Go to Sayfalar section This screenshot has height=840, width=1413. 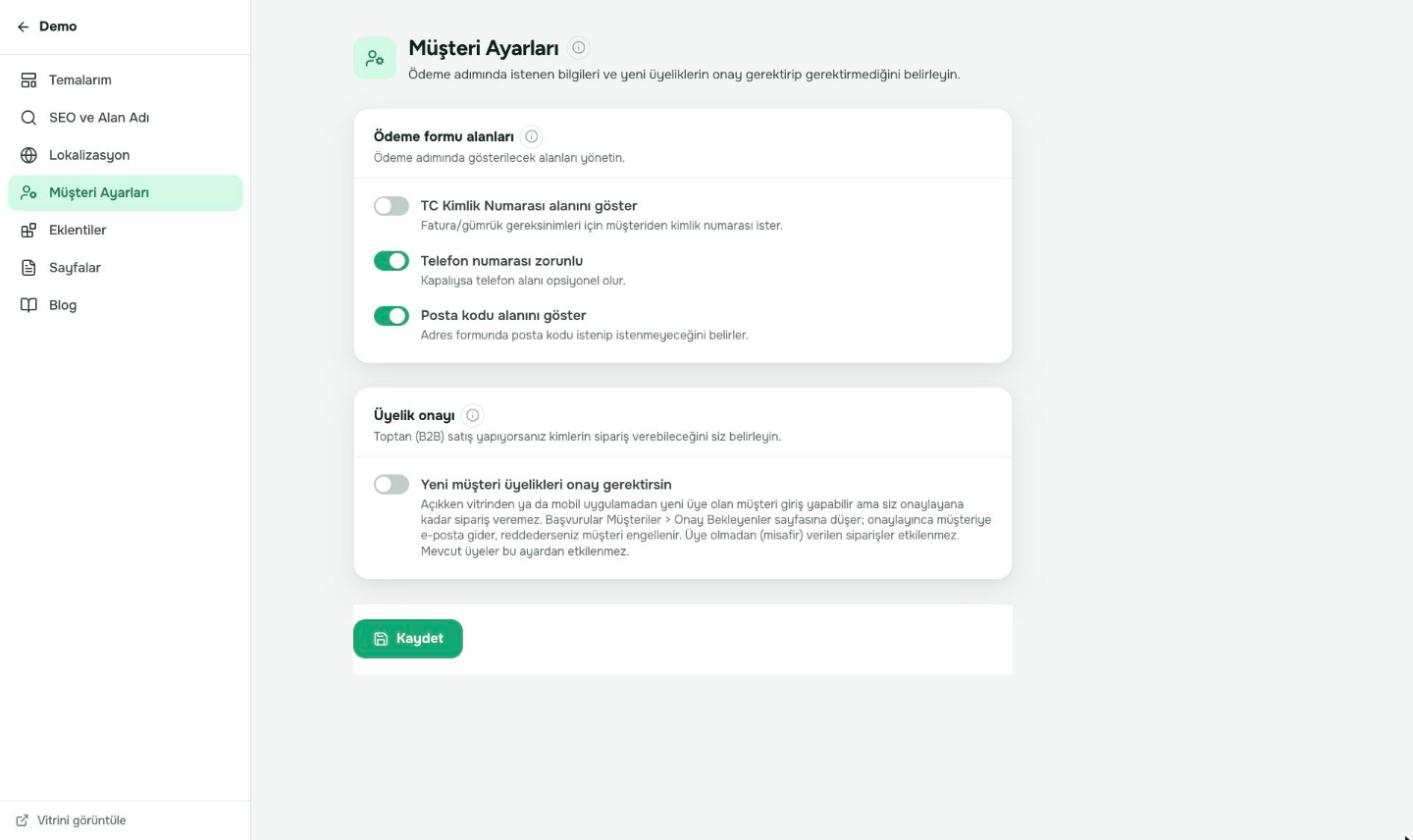point(125,268)
